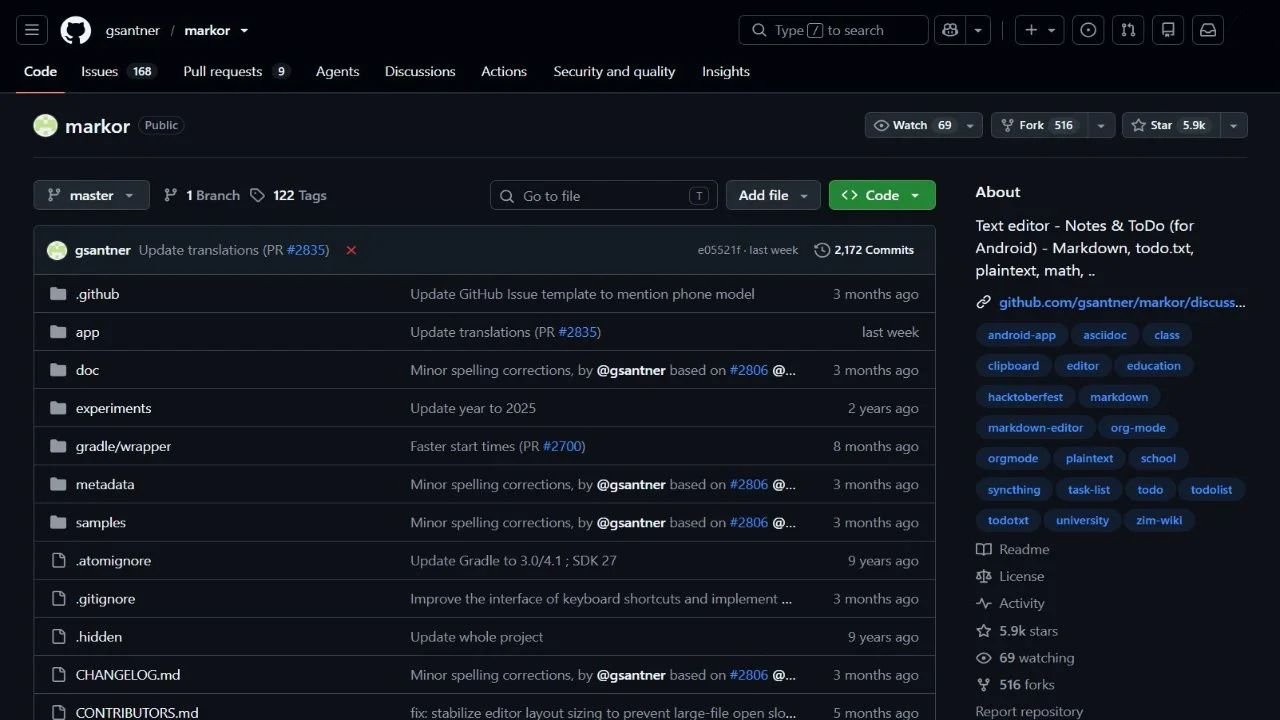1280x720 pixels.
Task: Open the Repositories icon in the header
Action: tap(1168, 30)
